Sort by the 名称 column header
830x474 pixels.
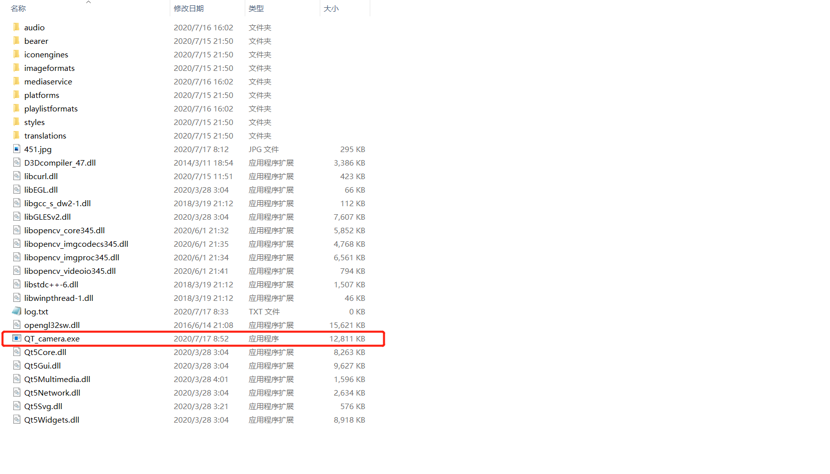(x=19, y=8)
